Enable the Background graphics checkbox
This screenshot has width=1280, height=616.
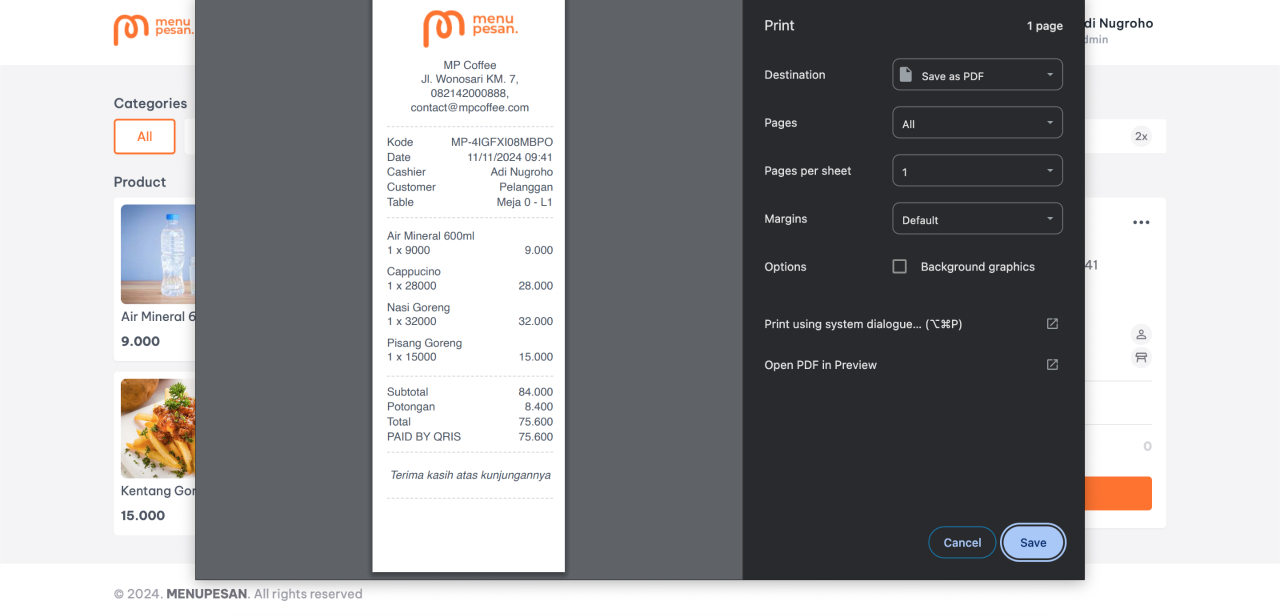click(899, 266)
